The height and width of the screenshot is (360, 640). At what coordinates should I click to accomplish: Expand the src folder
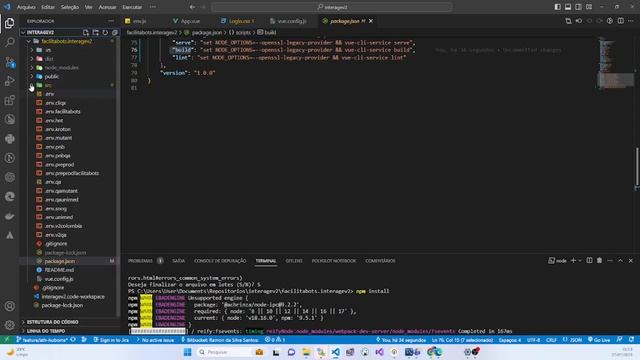(32, 85)
